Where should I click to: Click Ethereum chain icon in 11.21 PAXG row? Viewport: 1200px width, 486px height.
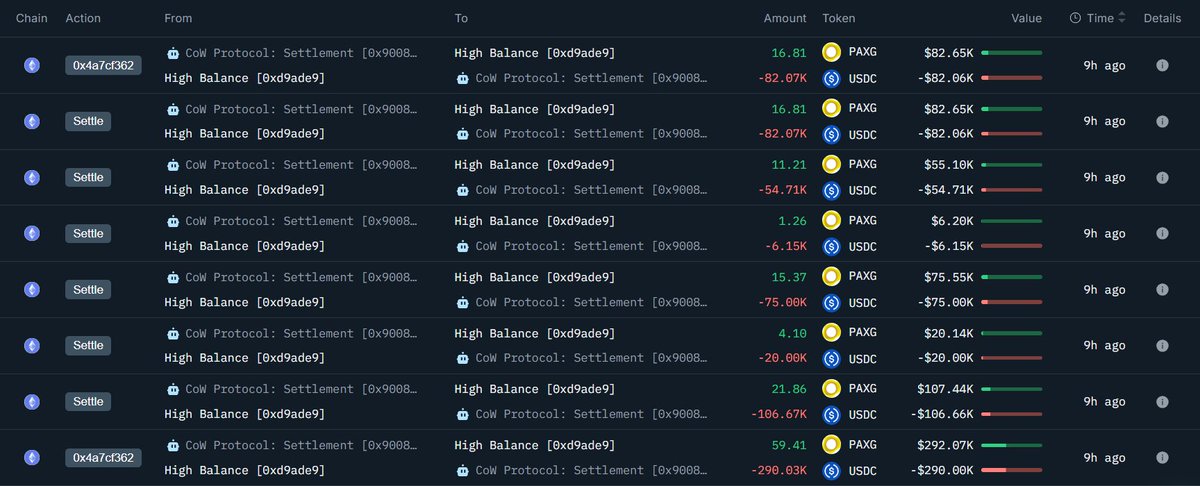click(x=33, y=177)
